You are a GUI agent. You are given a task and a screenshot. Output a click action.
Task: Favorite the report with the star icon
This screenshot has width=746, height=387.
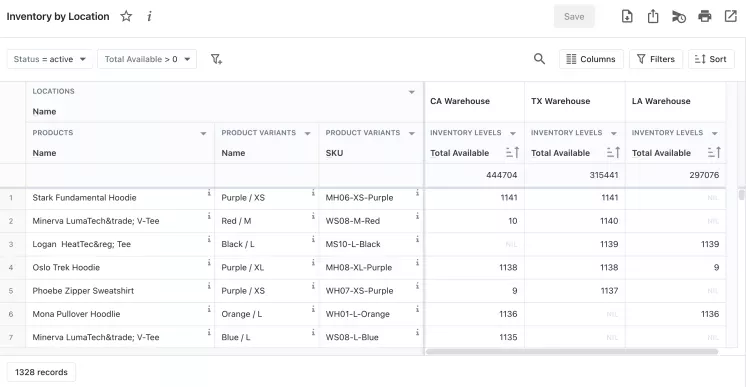tap(126, 16)
